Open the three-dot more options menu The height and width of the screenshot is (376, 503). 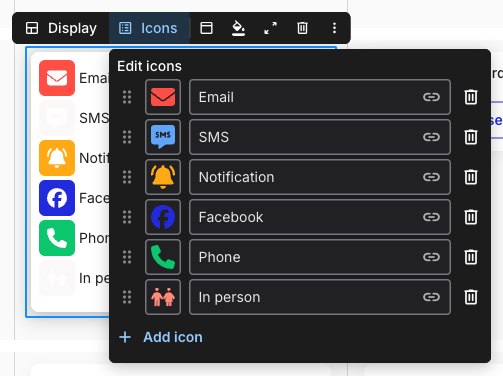pos(334,28)
